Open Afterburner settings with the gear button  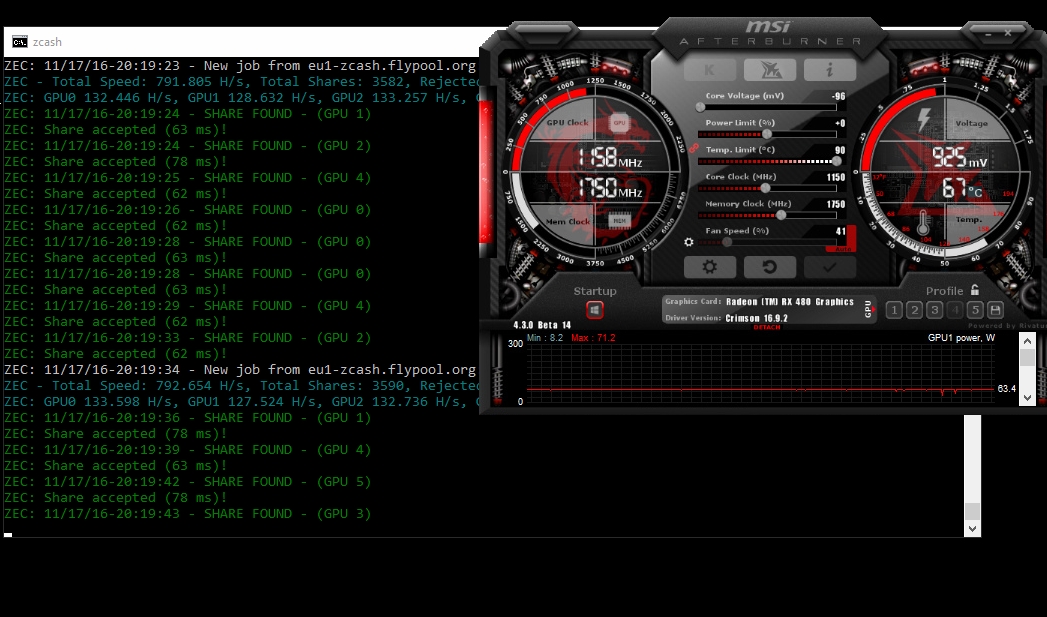point(710,267)
